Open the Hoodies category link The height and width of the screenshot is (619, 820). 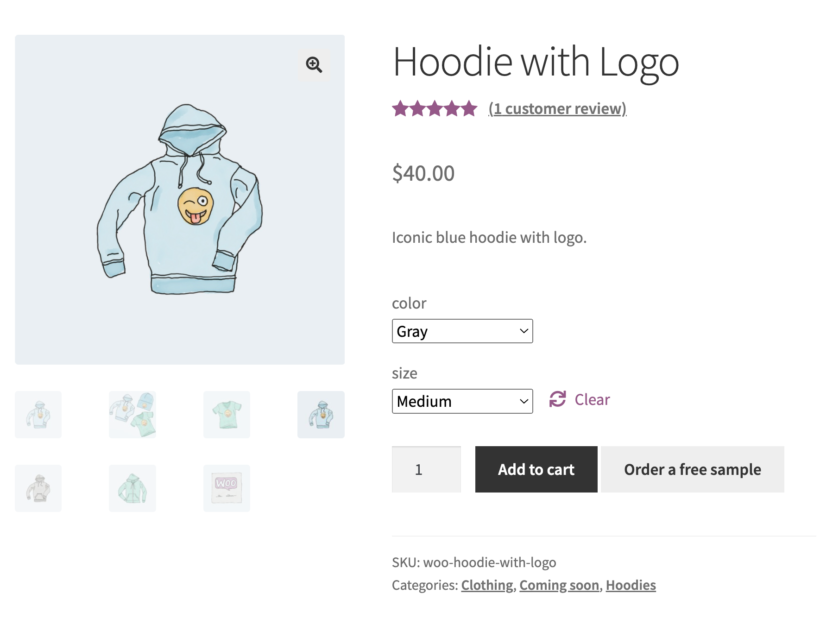click(x=631, y=585)
